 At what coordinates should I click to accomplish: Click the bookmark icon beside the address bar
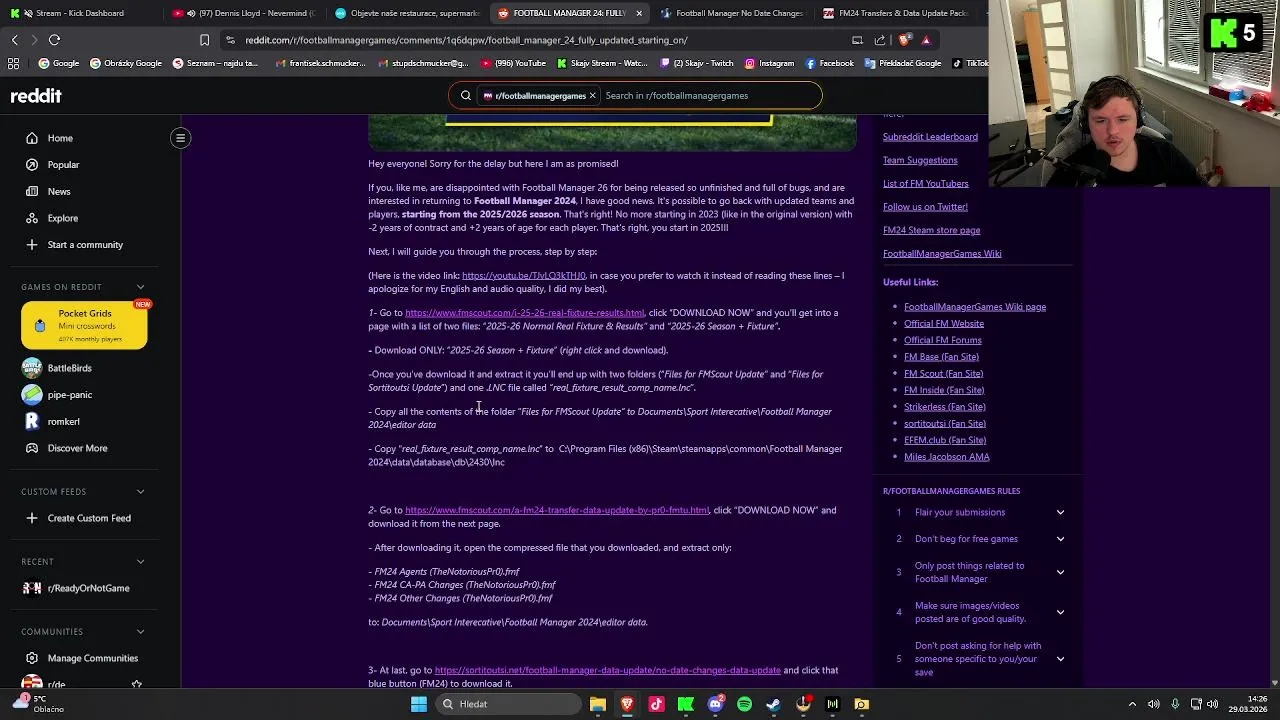(204, 40)
